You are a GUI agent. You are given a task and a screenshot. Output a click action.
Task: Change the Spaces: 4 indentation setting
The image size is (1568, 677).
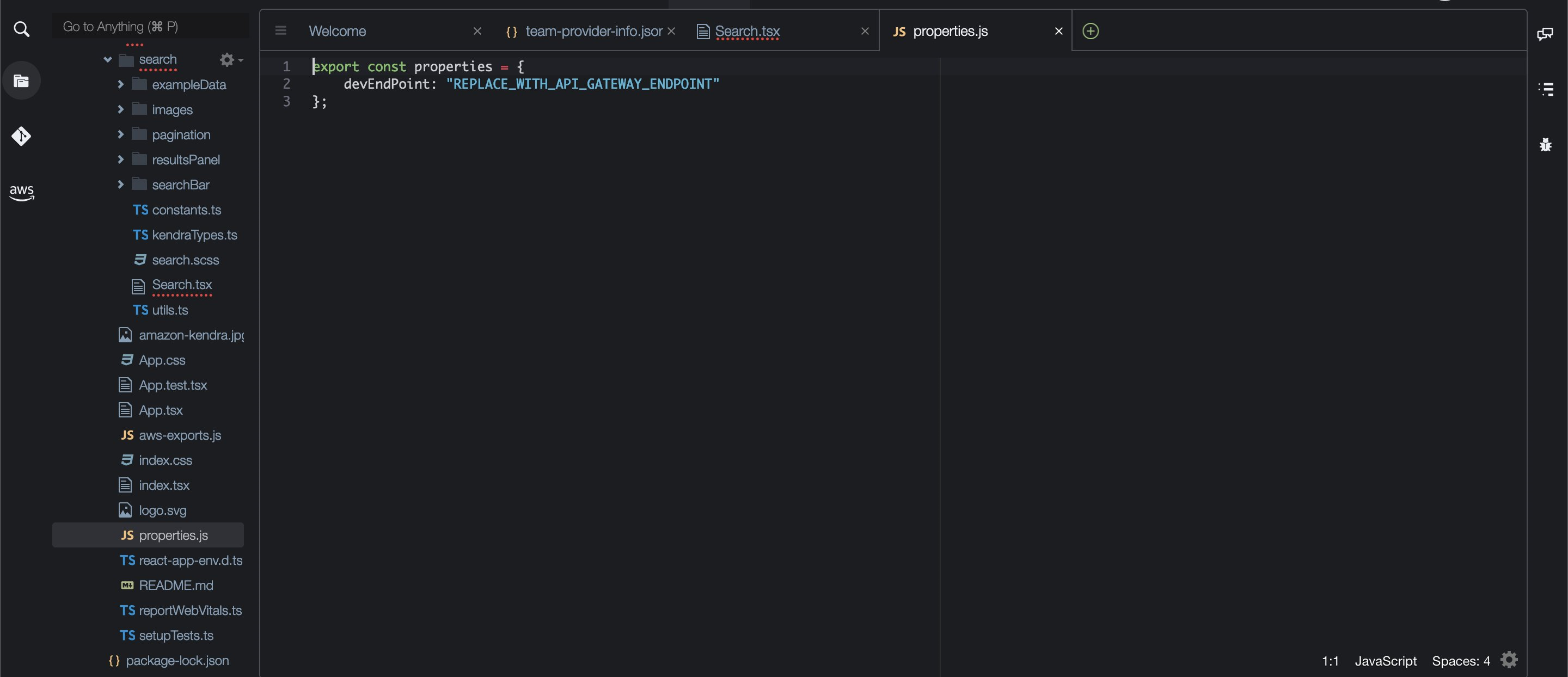coord(1460,661)
